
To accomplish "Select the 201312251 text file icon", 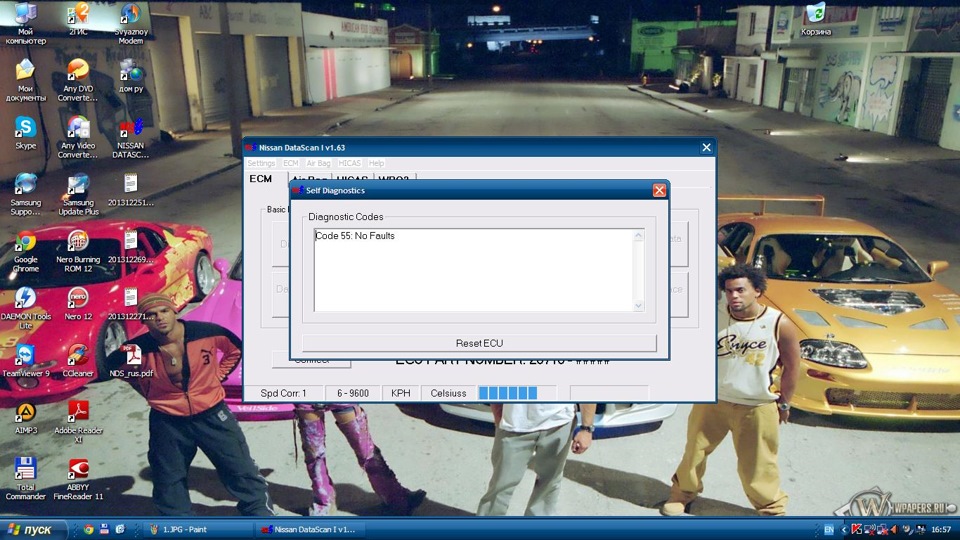I will 130,190.
